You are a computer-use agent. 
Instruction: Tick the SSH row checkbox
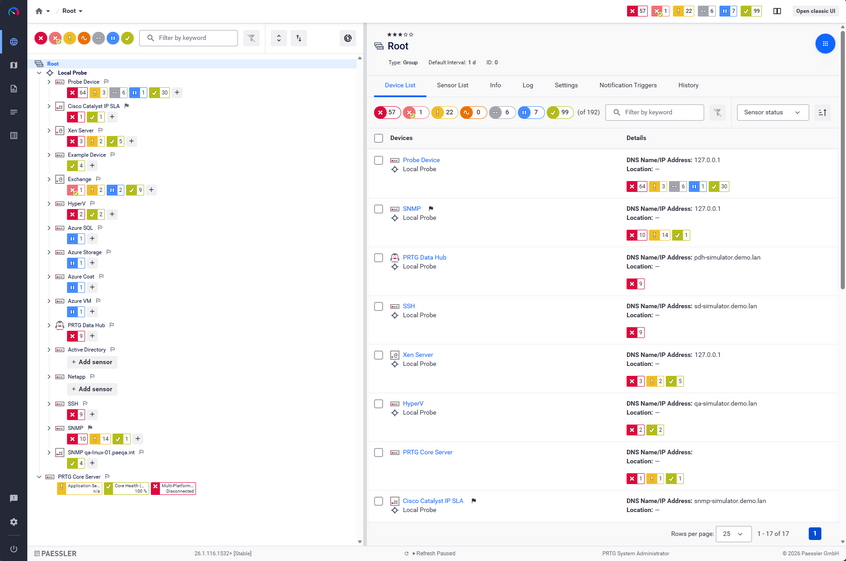point(379,306)
